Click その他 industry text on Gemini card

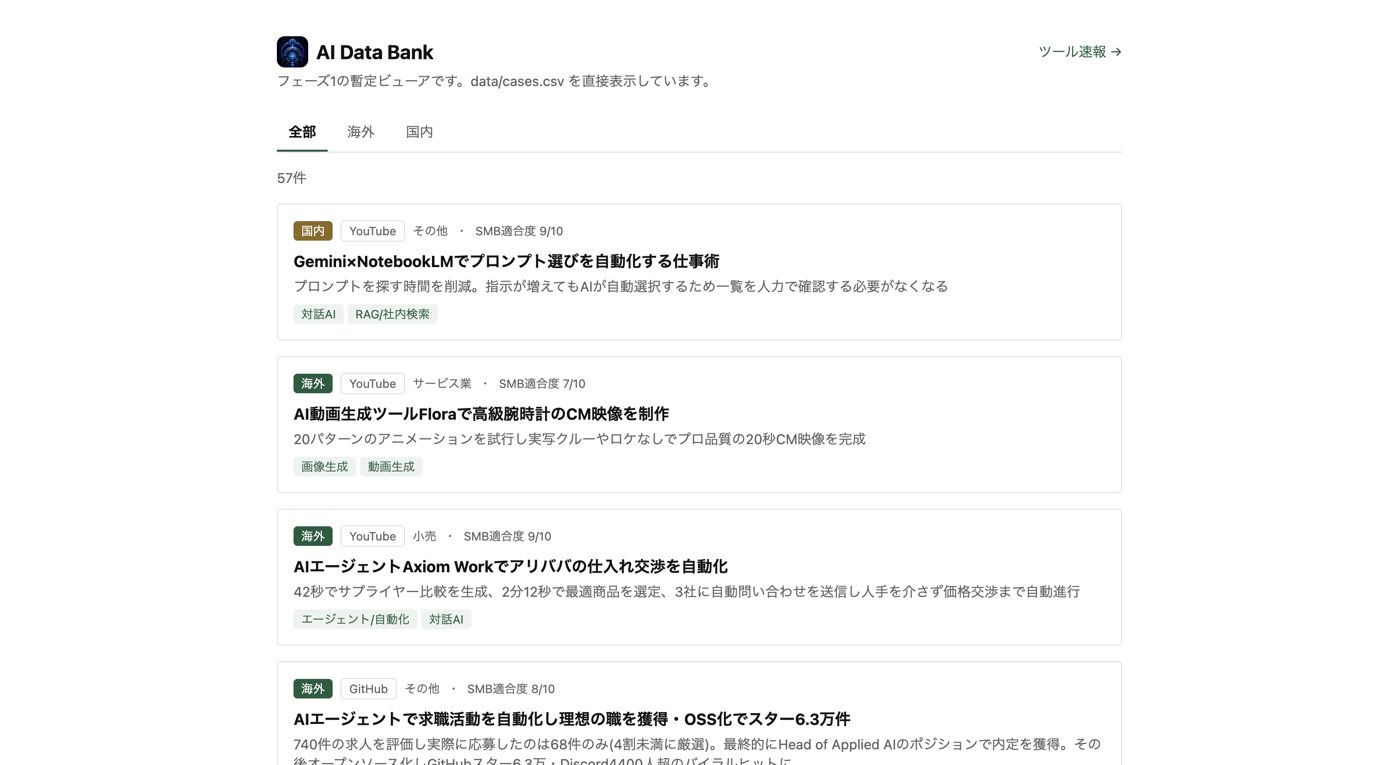(x=430, y=231)
